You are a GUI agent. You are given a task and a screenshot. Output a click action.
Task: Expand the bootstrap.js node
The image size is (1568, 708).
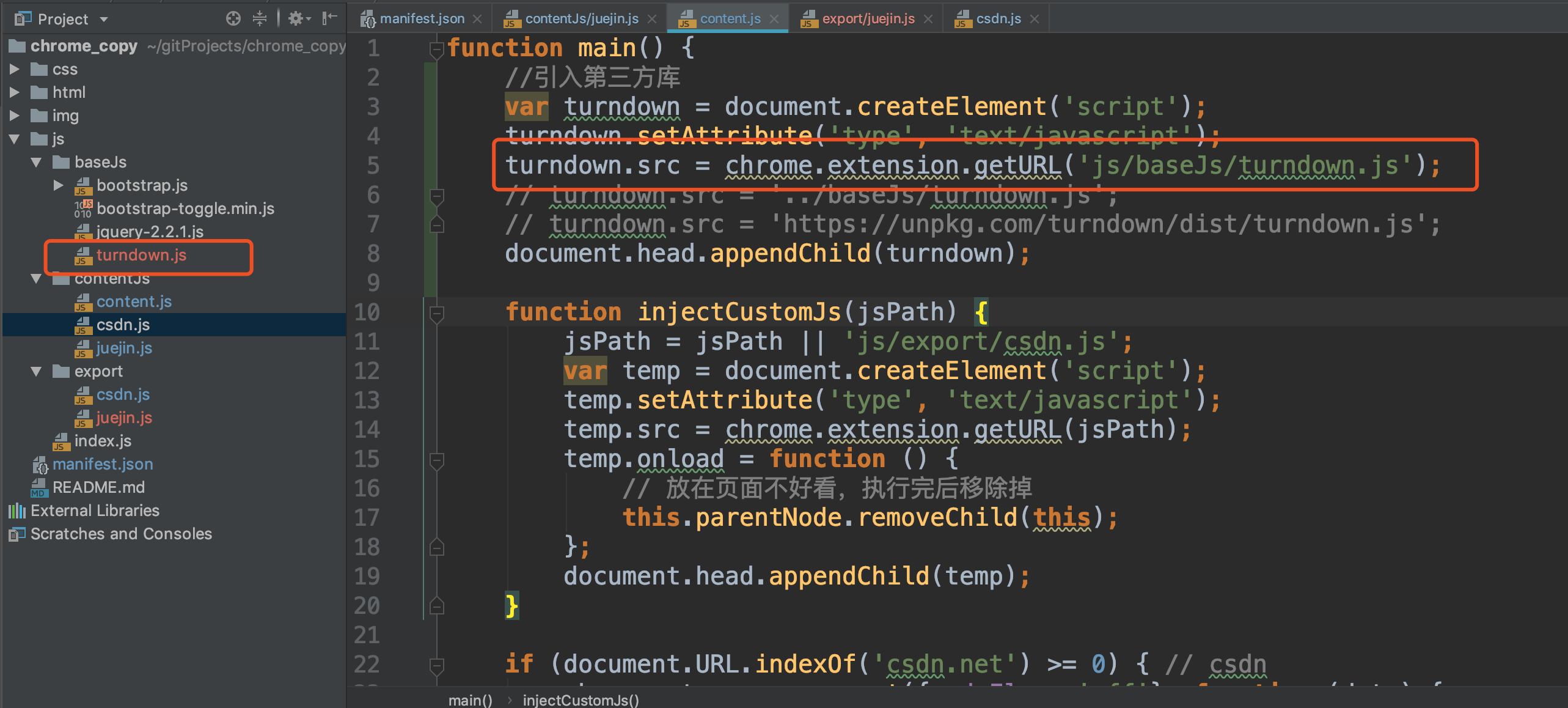(59, 185)
